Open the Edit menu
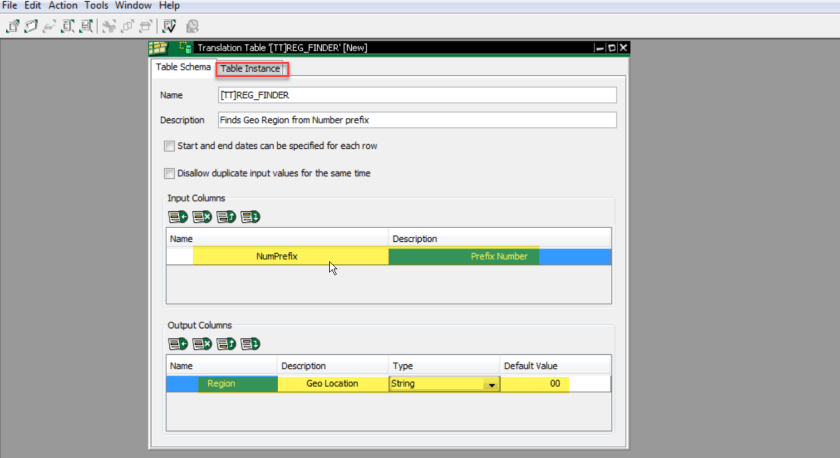840x458 pixels. pos(33,5)
